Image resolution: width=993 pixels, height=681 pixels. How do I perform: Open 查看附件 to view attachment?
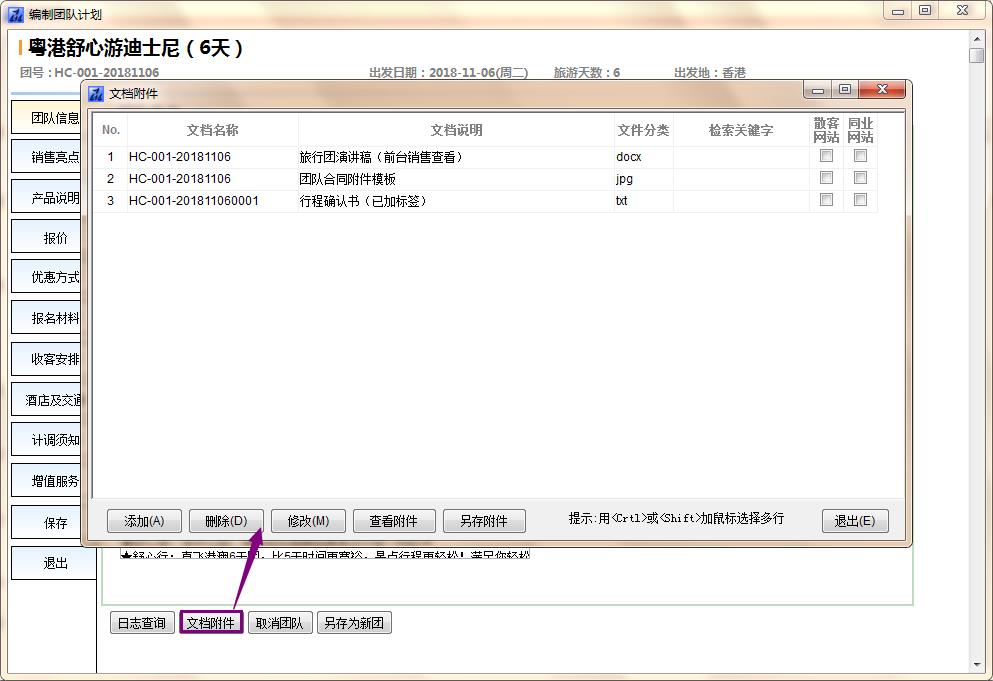[394, 521]
